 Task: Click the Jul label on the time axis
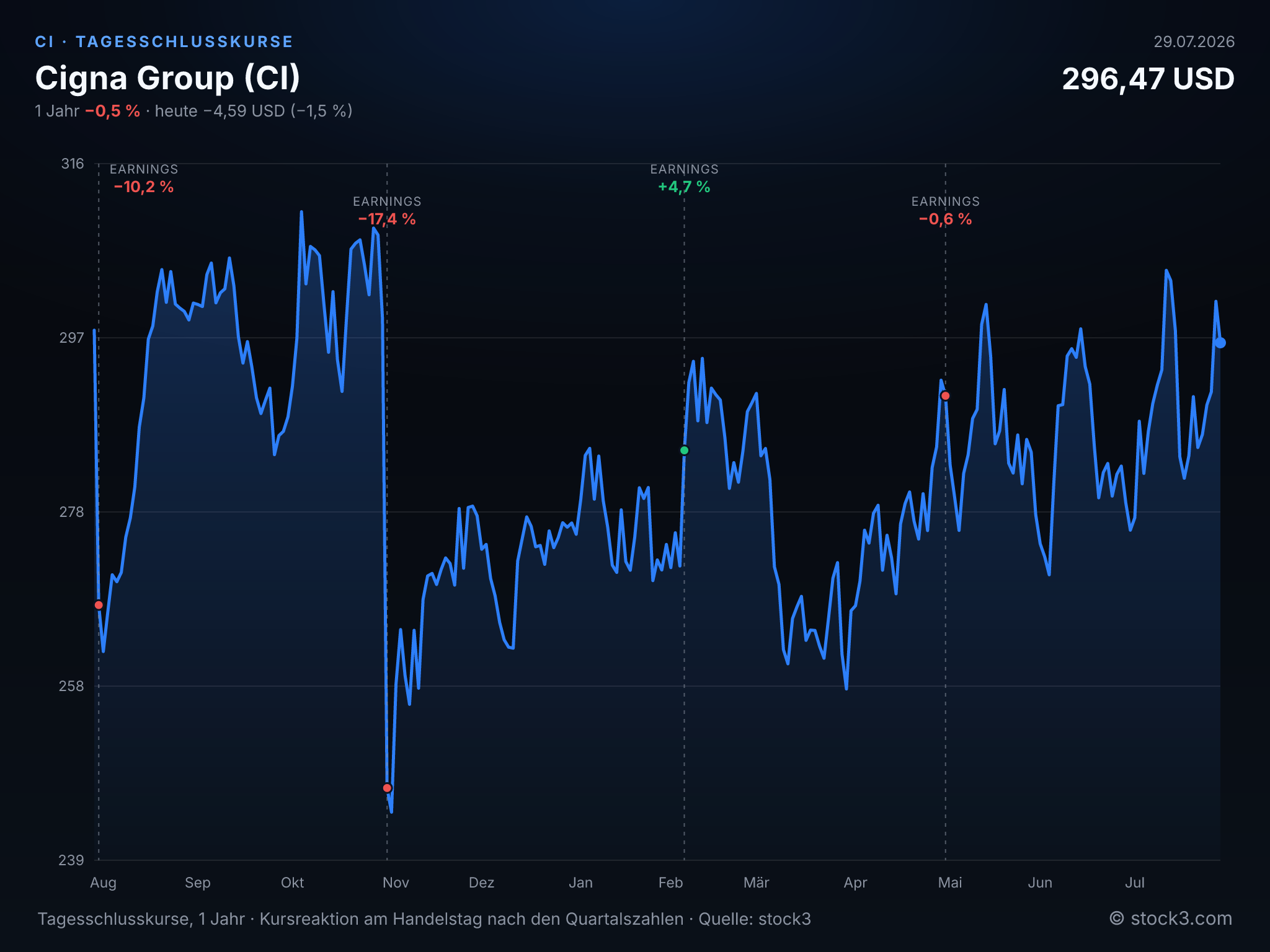pos(1134,883)
